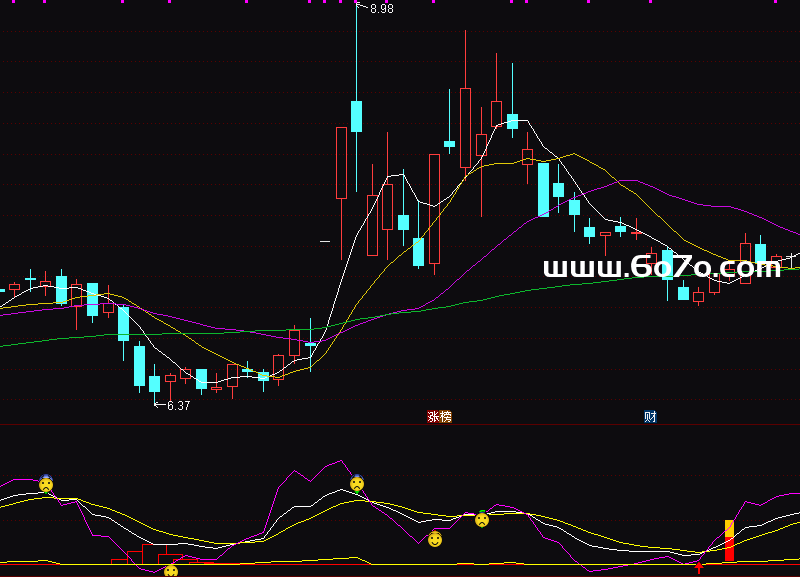Select the last candle at chart's right edge

pos(792,260)
